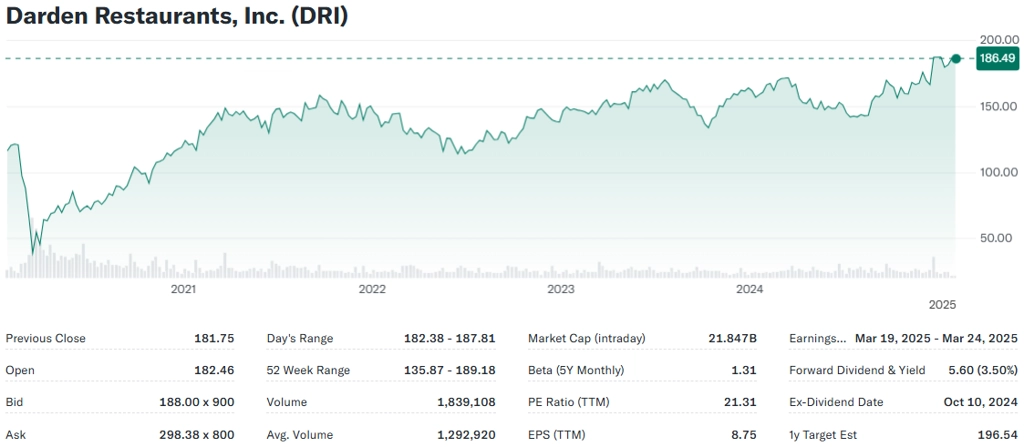Viewport: 1024px width, 447px height.
Task: Click the PE Ratio (TTM) label
Action: tap(568, 403)
